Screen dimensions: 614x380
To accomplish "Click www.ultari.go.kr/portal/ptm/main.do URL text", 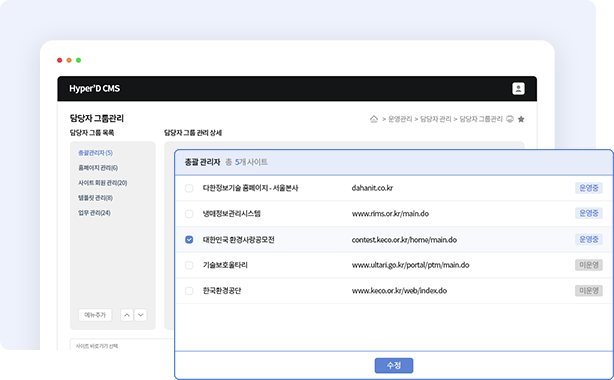I will coord(410,265).
